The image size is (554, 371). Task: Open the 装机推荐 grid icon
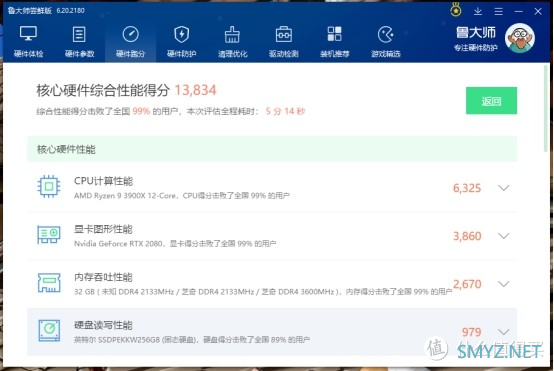[x=334, y=34]
